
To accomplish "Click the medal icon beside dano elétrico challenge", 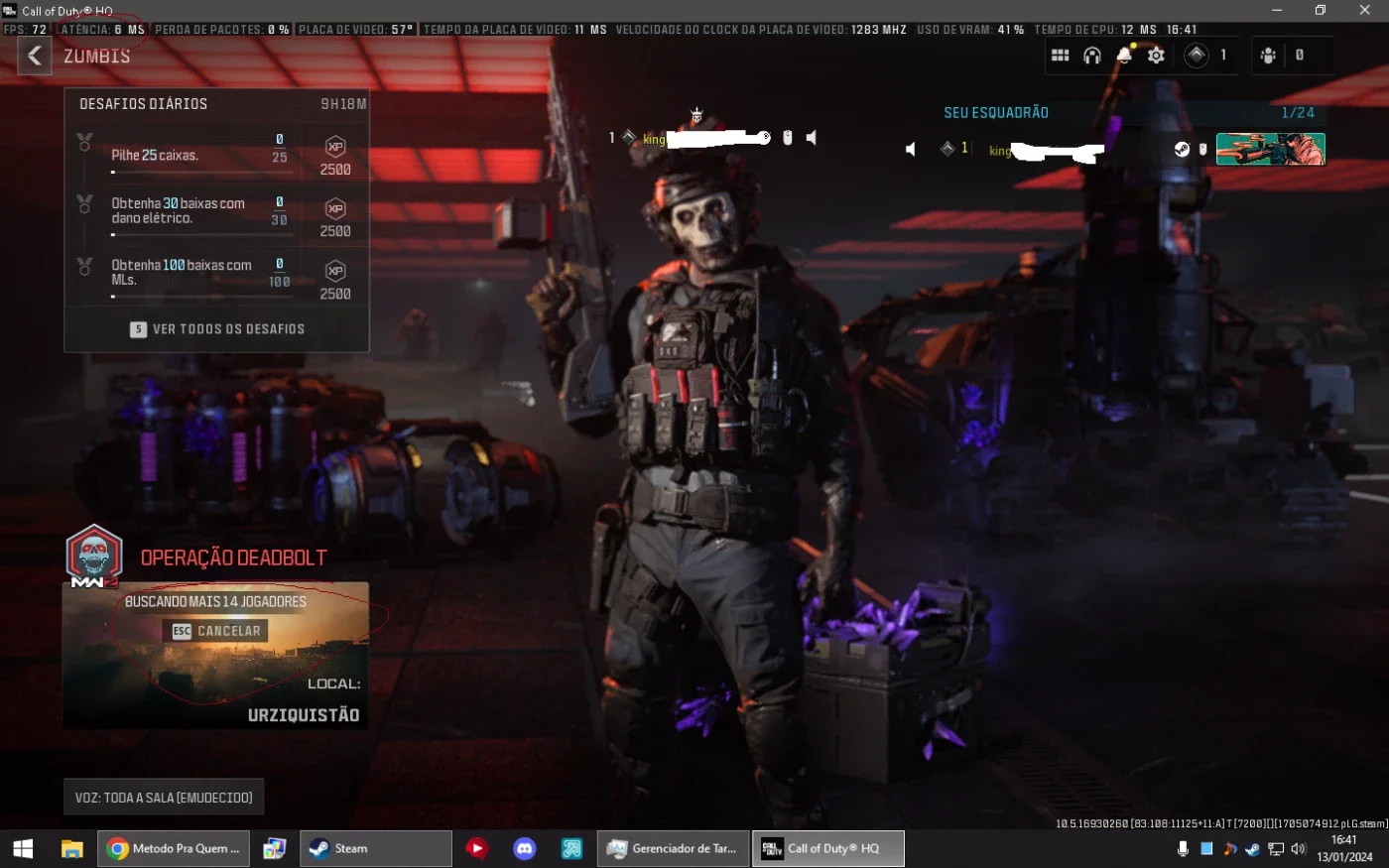I will point(85,203).
